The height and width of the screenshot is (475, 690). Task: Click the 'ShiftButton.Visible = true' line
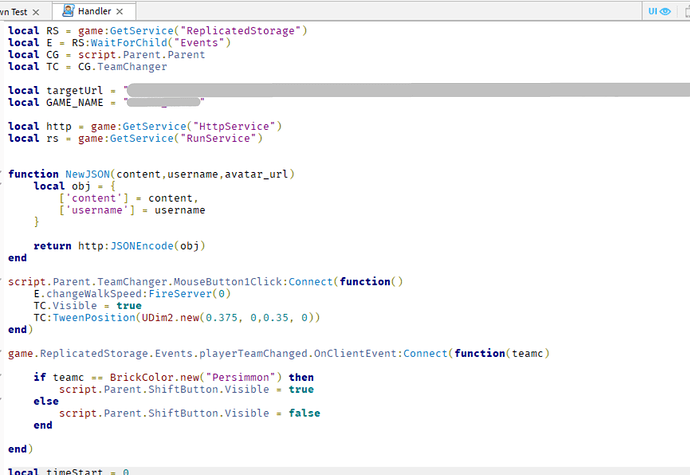click(x=187, y=389)
